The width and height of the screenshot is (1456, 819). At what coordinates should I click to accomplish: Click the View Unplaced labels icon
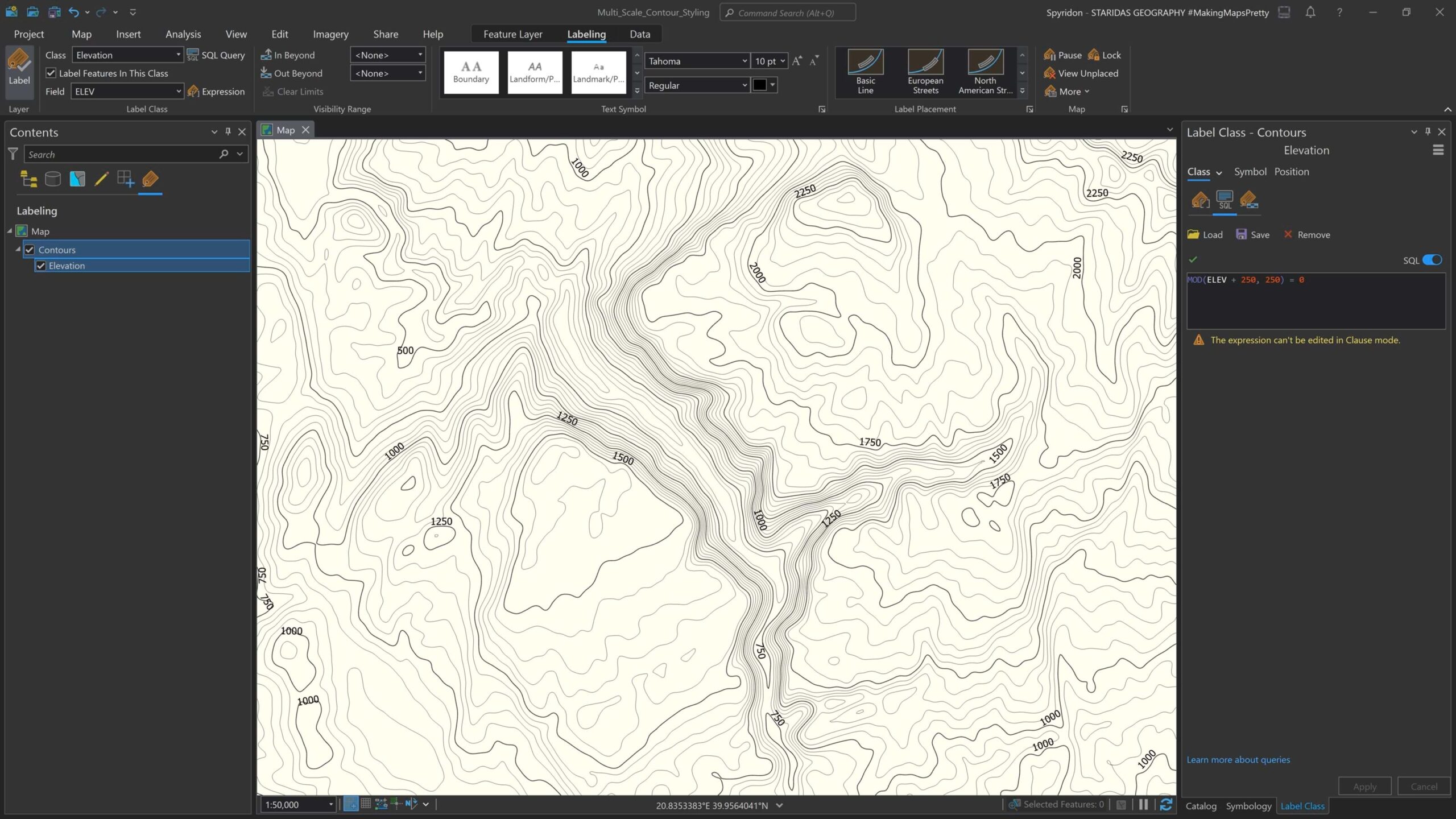pyautogui.click(x=1049, y=73)
